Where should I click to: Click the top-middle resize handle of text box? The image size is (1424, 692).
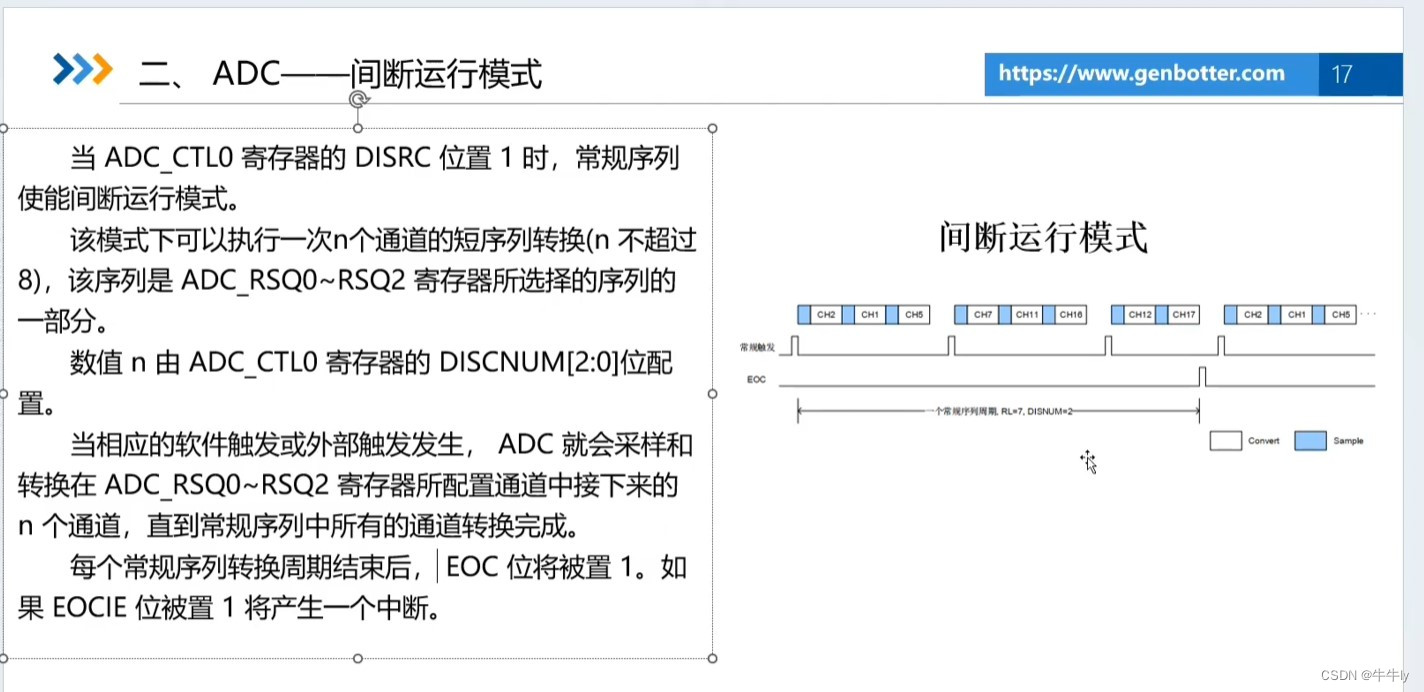point(357,127)
